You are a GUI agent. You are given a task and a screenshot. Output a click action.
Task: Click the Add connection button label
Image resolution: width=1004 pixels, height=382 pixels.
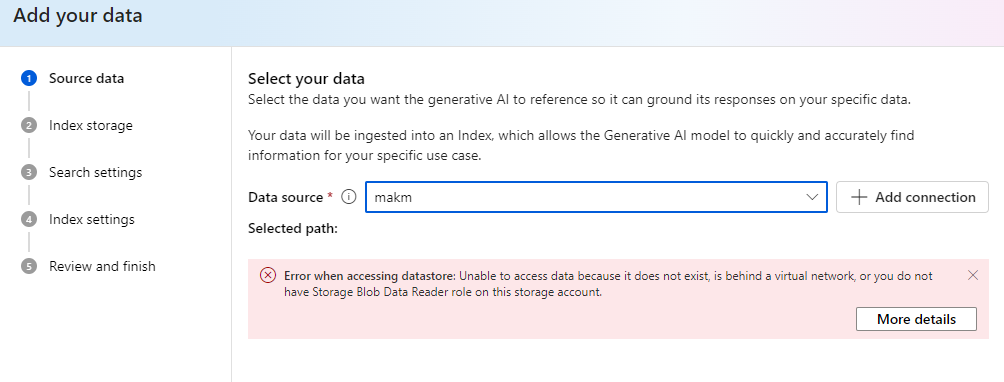click(x=925, y=197)
